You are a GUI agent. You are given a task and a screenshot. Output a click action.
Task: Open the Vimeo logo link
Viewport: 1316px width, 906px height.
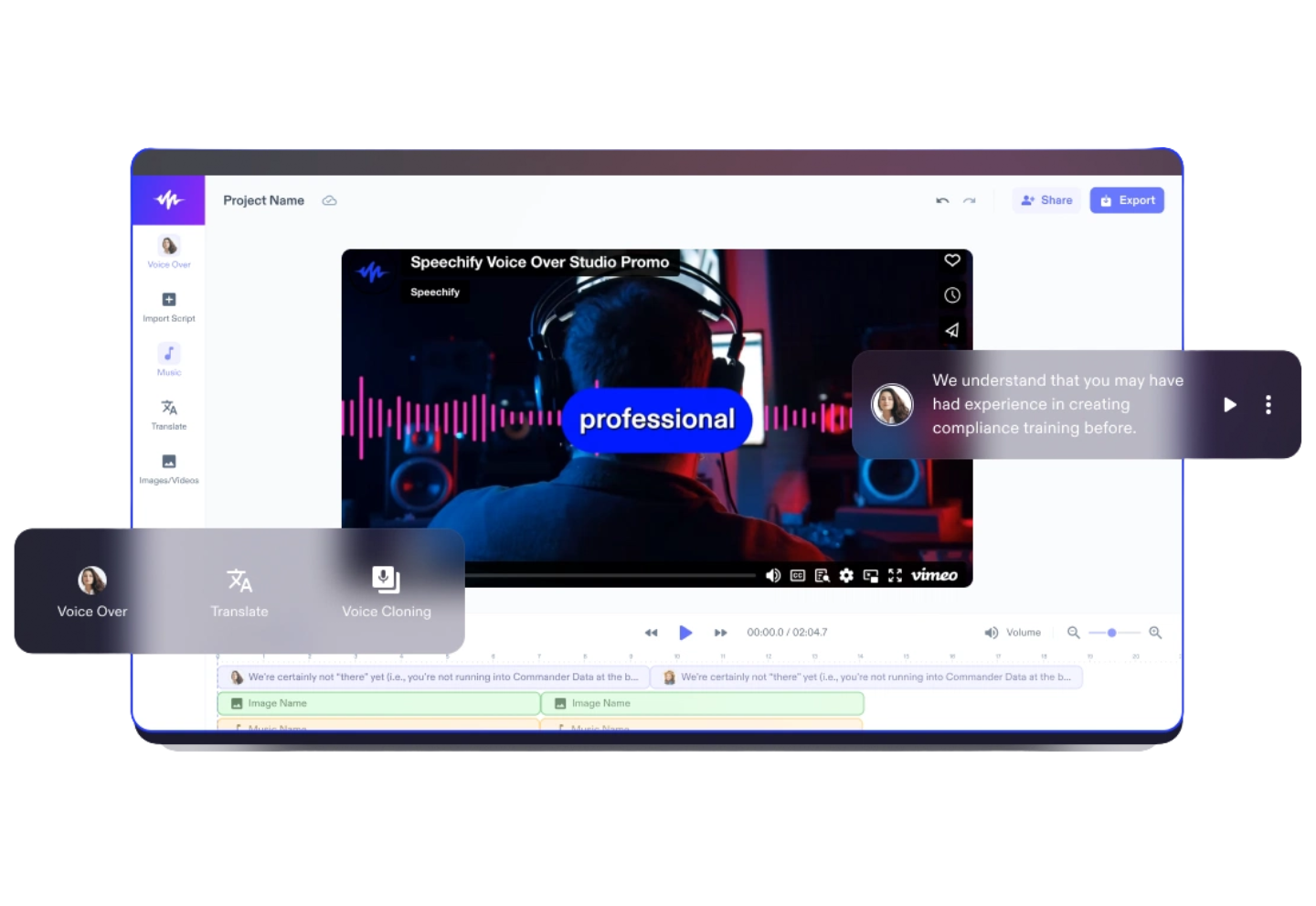click(x=934, y=575)
